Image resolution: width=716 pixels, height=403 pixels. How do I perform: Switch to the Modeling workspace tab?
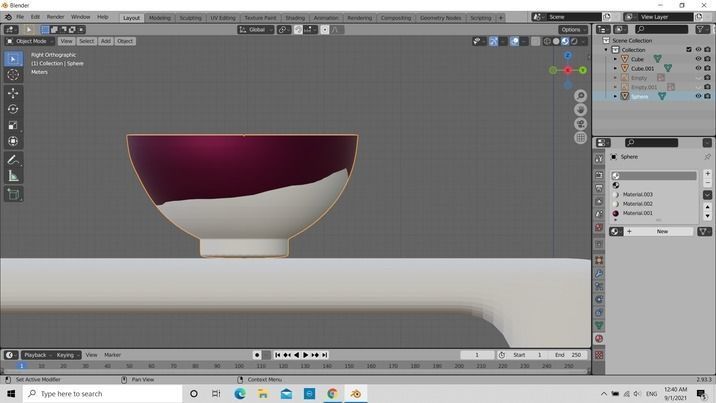pyautogui.click(x=160, y=18)
